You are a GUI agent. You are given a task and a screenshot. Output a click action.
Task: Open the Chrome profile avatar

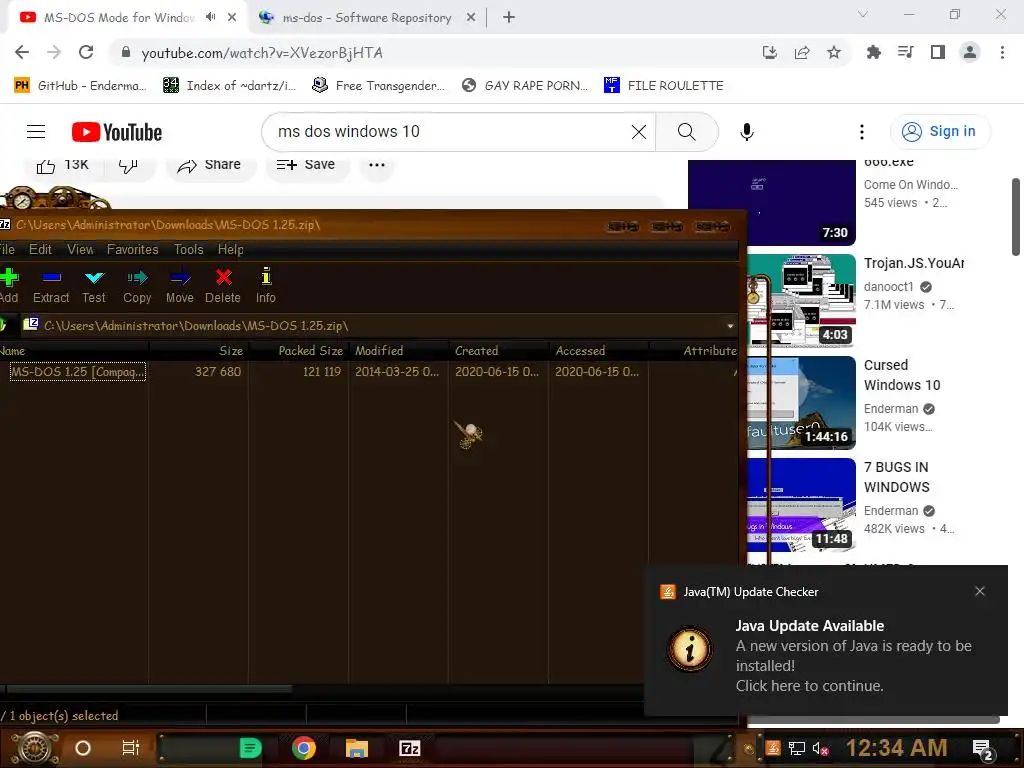tap(970, 52)
